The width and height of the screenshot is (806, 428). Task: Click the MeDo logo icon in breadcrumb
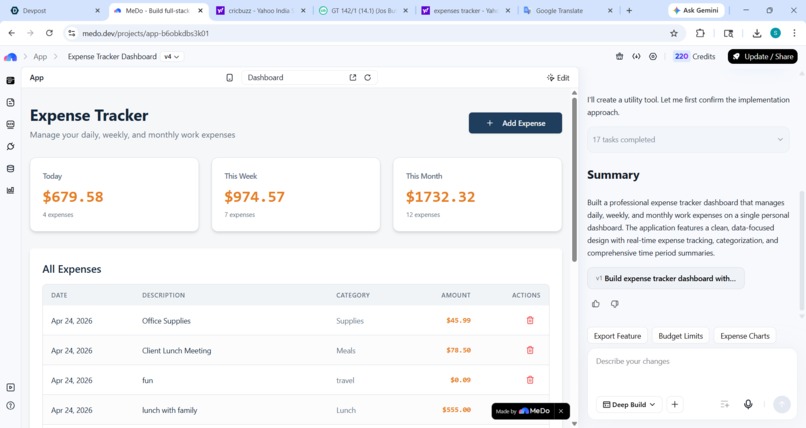point(10,57)
